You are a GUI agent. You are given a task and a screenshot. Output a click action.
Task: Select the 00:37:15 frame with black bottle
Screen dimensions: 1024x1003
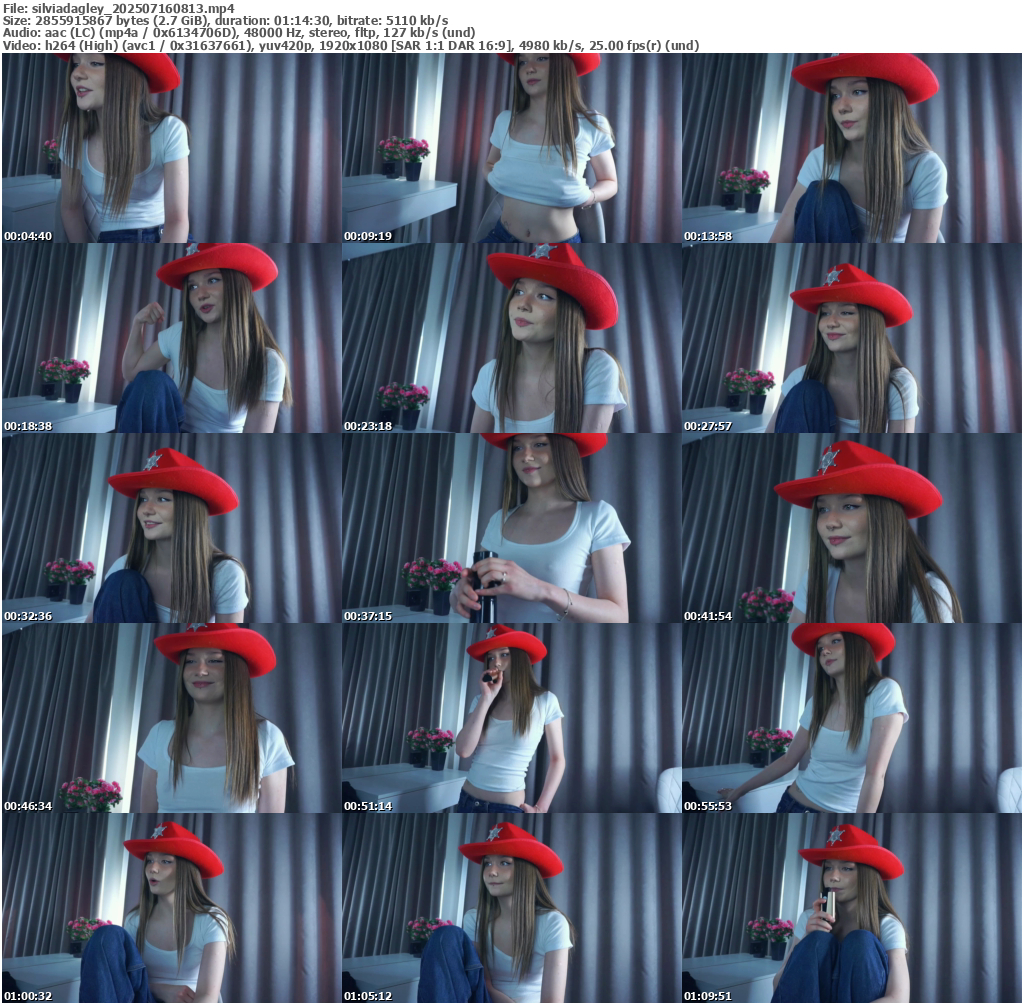pyautogui.click(x=511, y=528)
